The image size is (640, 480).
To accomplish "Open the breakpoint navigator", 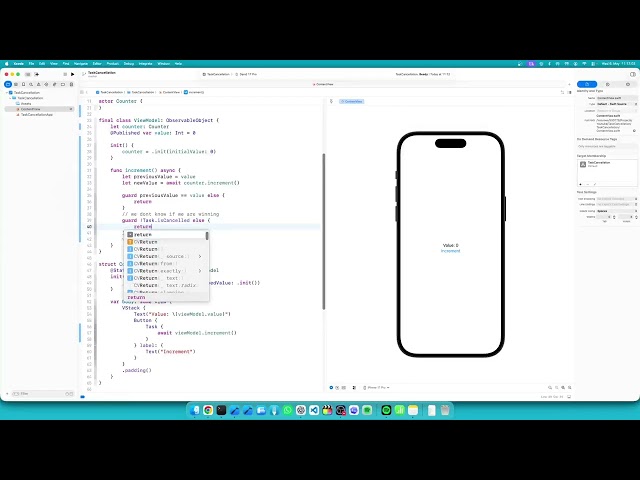I will pyautogui.click(x=63, y=84).
